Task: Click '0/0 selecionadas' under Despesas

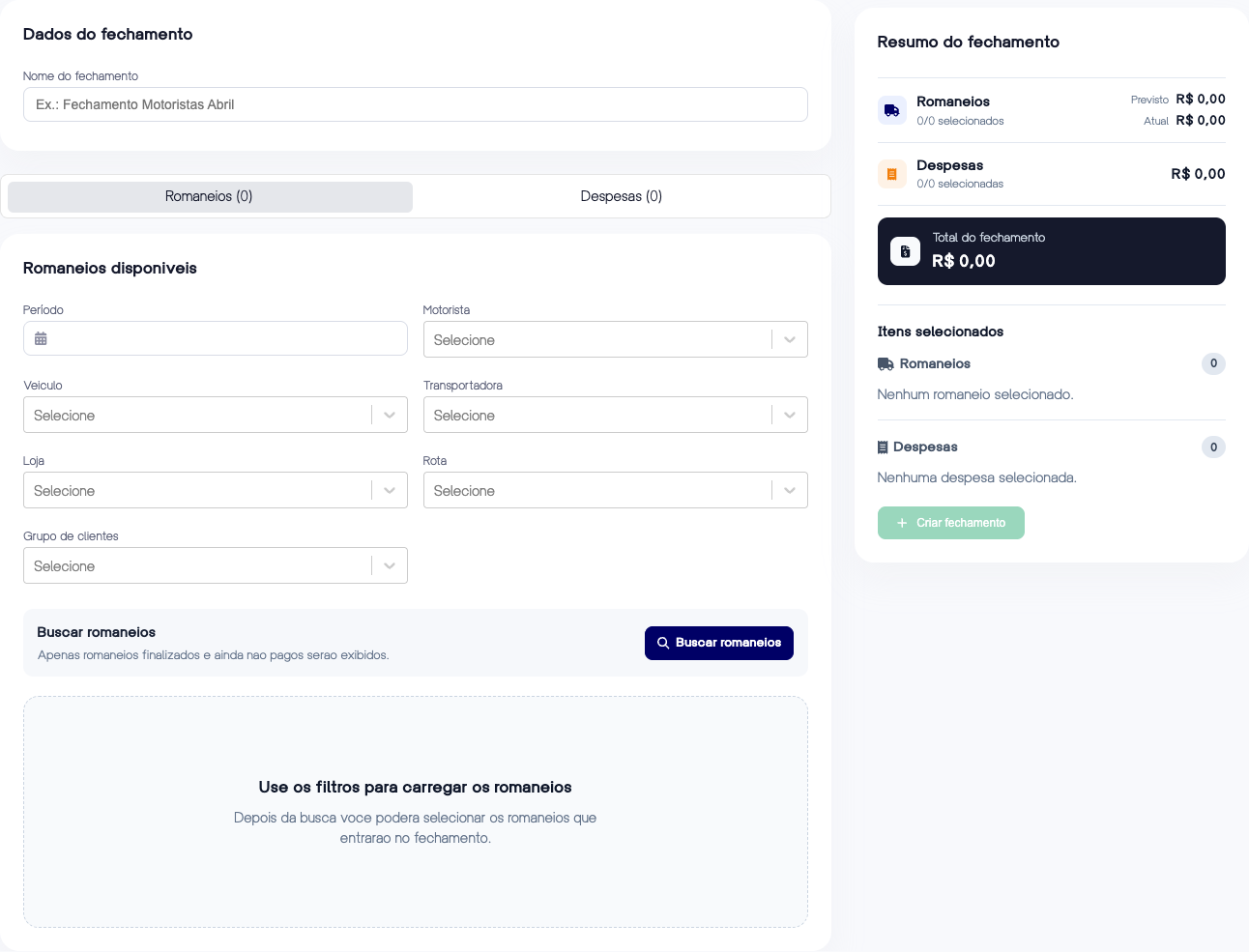Action: pos(960,184)
